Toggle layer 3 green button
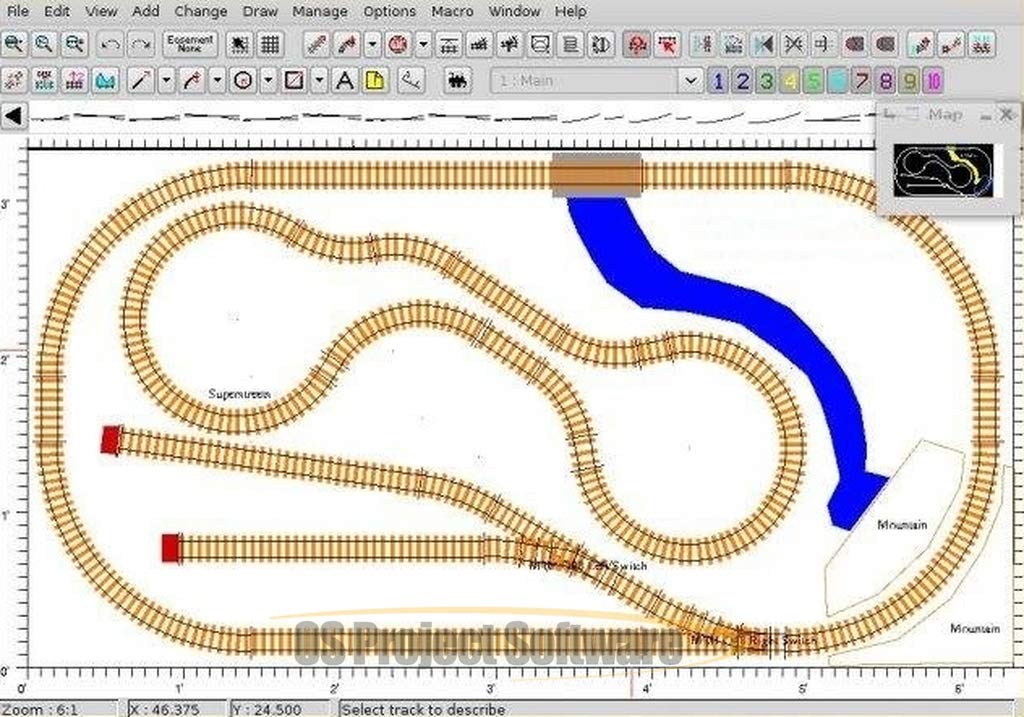Screen dimensions: 1024x717 766,81
